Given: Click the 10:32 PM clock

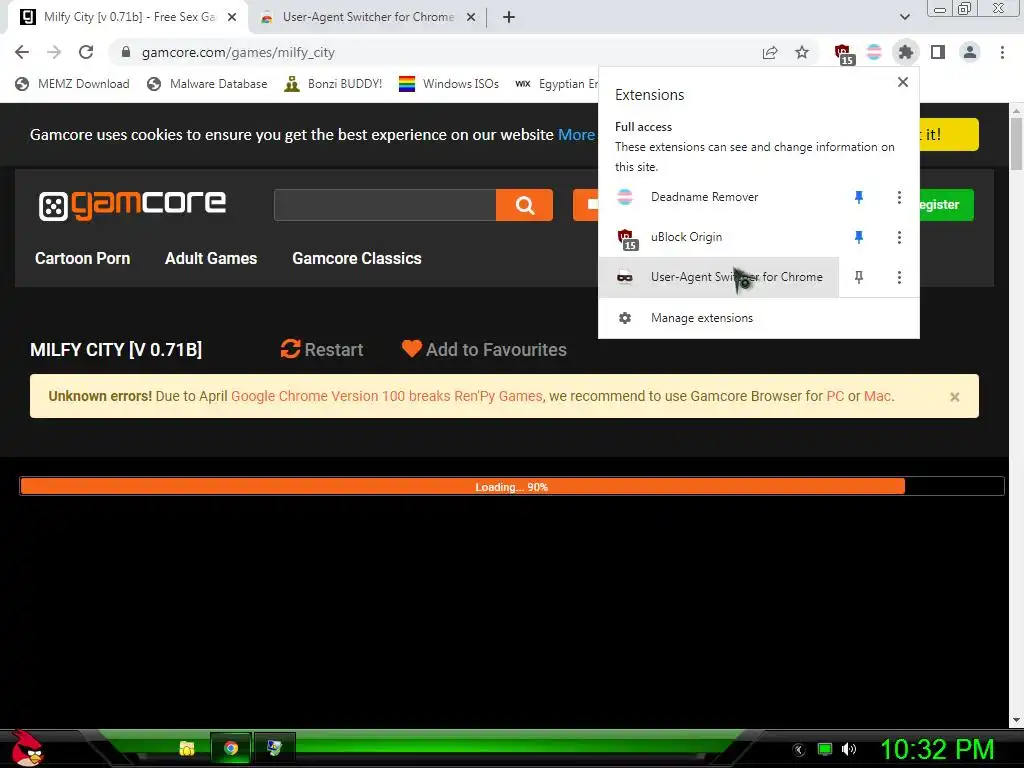Looking at the screenshot, I should (937, 749).
